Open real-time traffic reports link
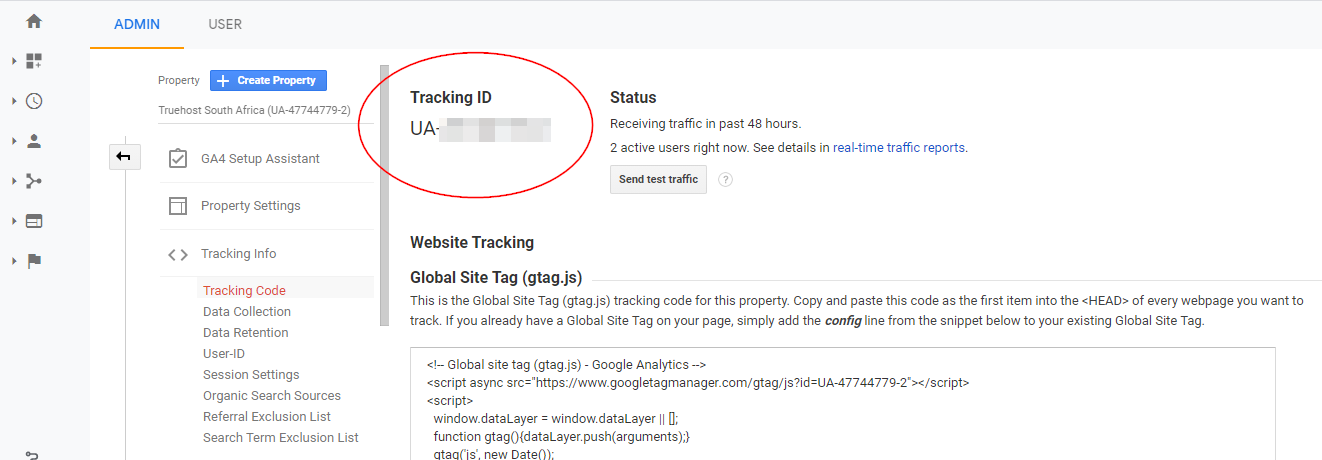Viewport: 1322px width, 460px height. pos(899,147)
